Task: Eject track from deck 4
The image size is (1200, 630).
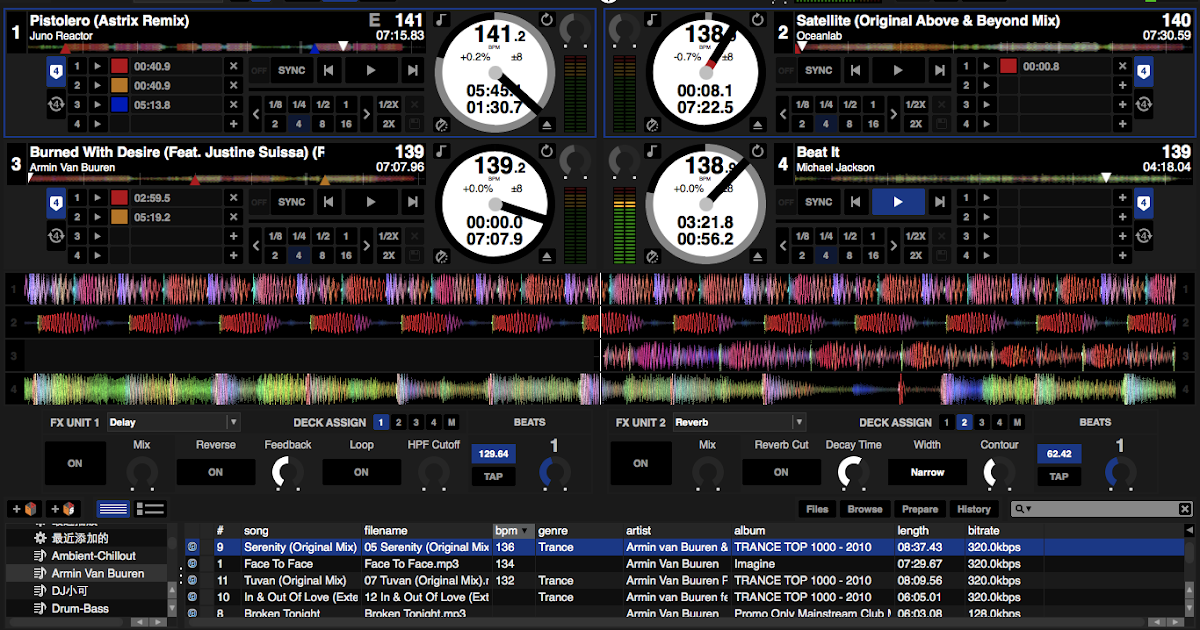Action: (757, 257)
